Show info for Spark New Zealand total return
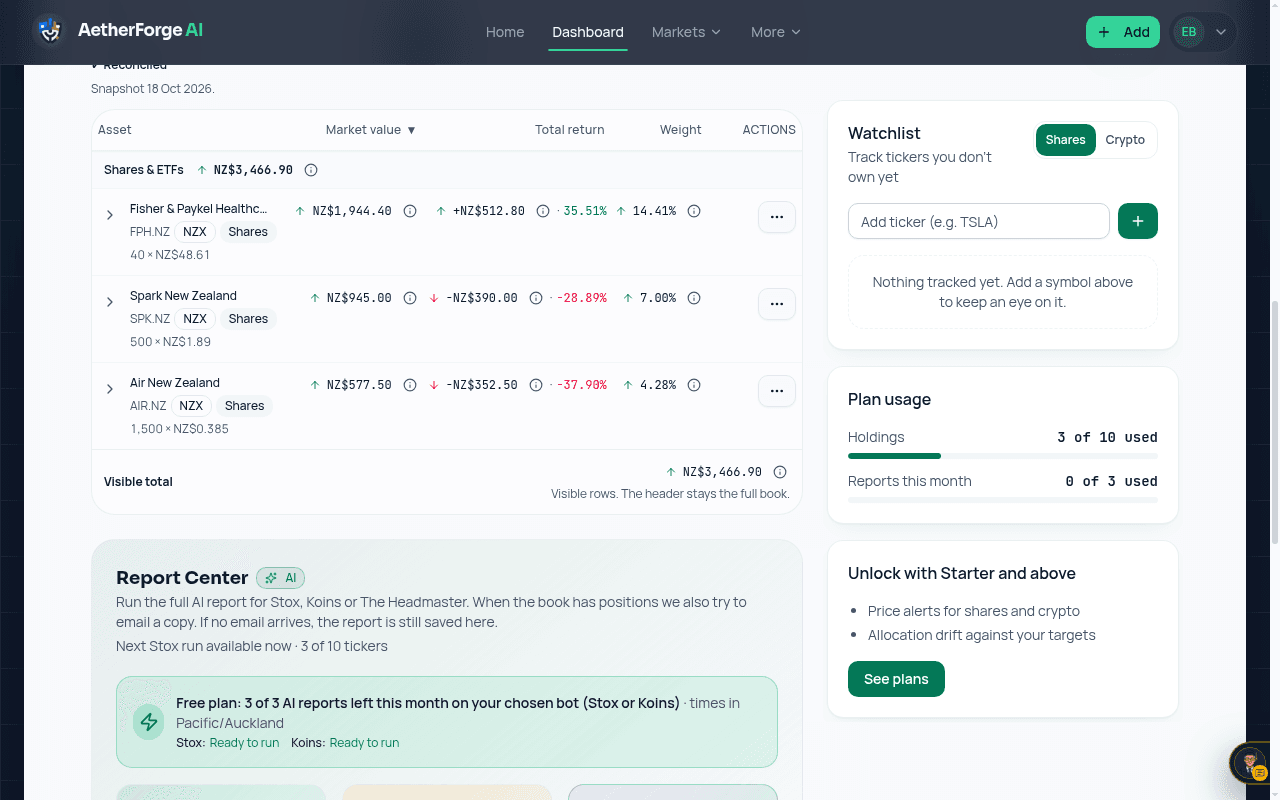The height and width of the screenshot is (800, 1280). click(x=536, y=298)
